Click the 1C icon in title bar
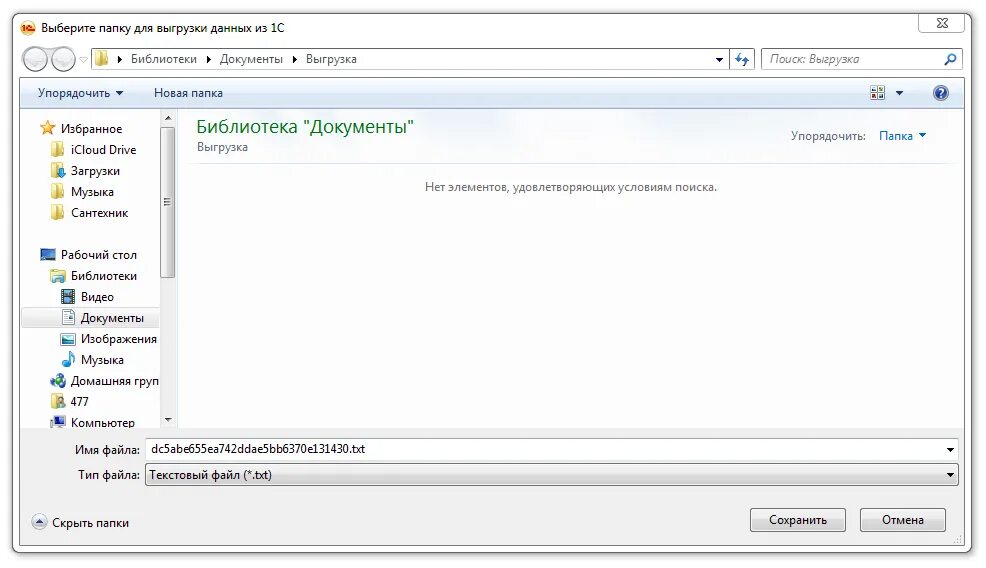Viewport: 986px width, 568px height. (x=28, y=28)
